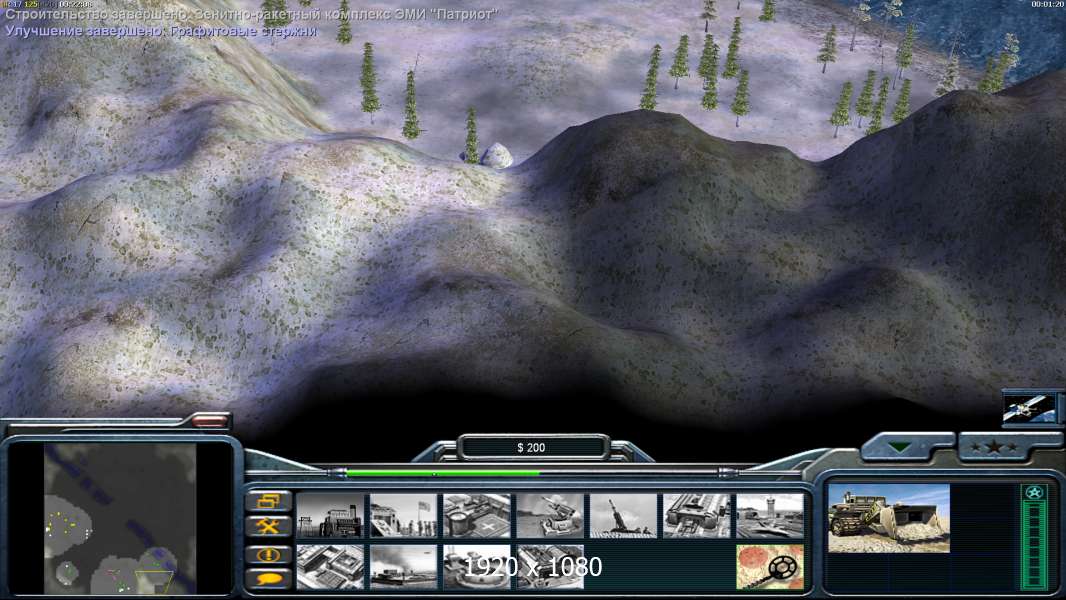Toggle the red button above the minimap
Viewport: 1066px width, 600px height.
209,421
